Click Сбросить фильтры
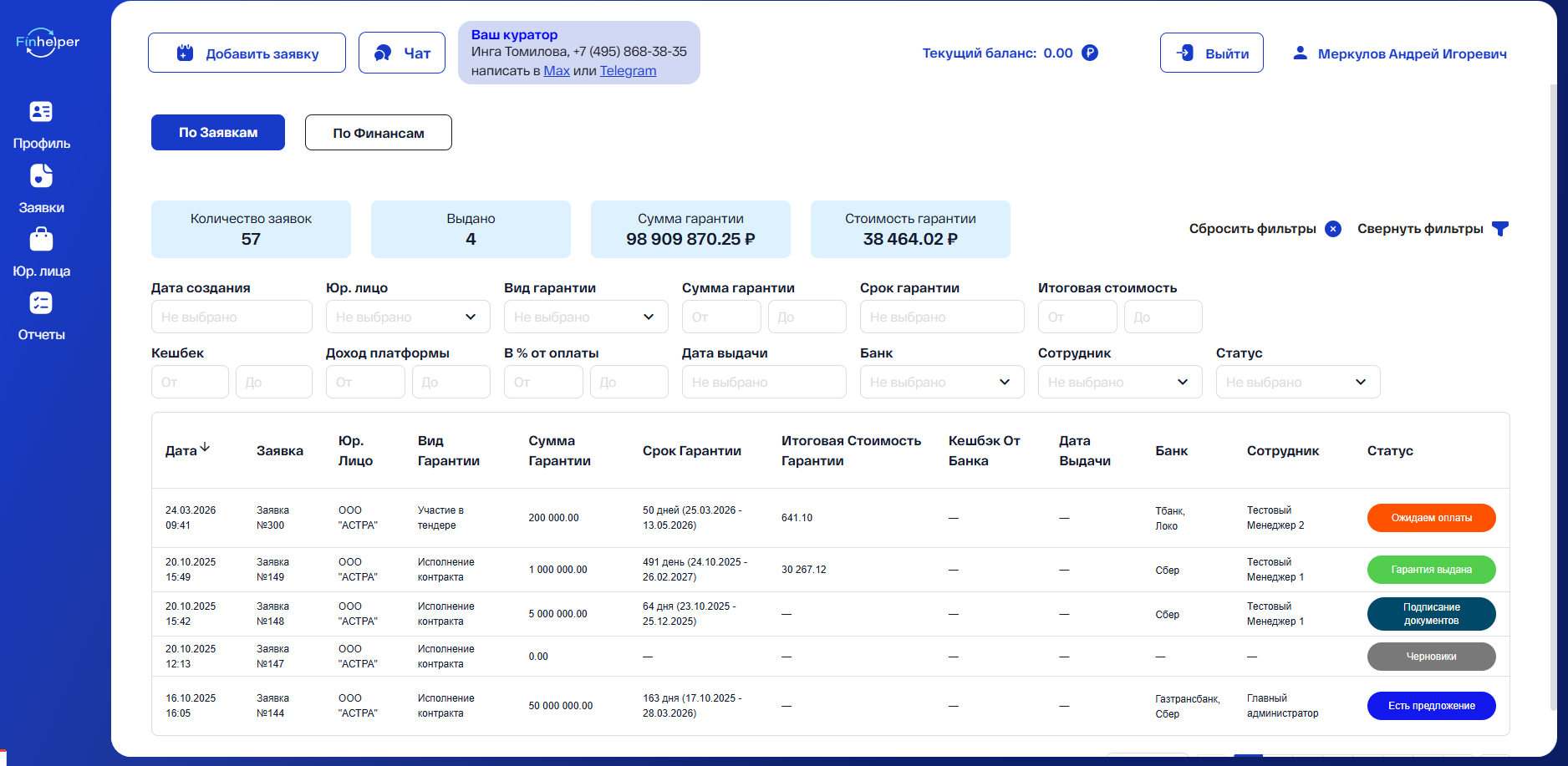The width and height of the screenshot is (1568, 766). click(1252, 229)
